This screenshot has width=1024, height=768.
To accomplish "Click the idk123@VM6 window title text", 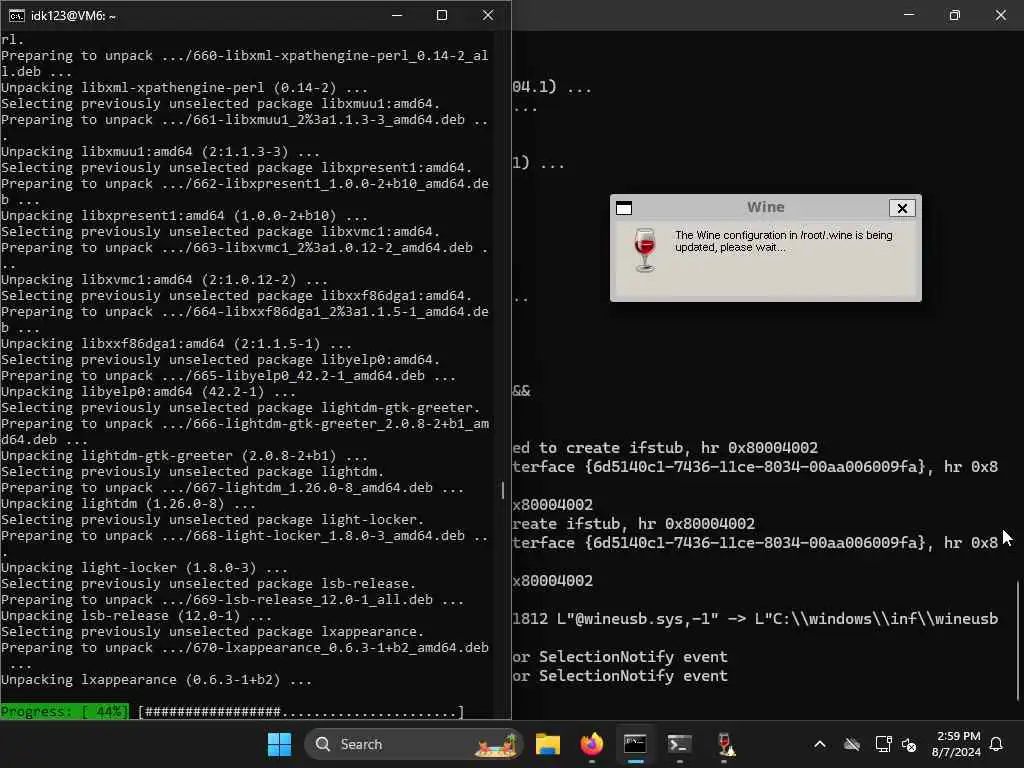I will 73,16.
